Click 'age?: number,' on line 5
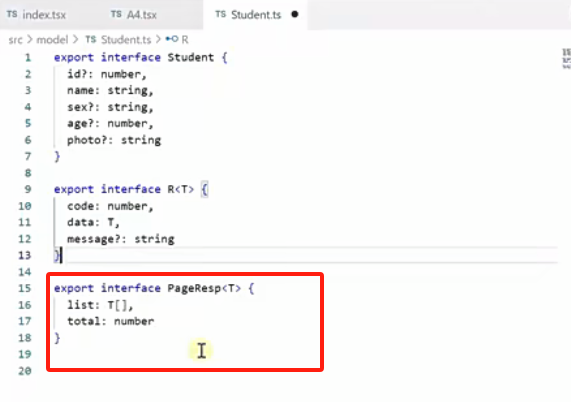Image resolution: width=571 pixels, height=402 pixels. click(110, 124)
